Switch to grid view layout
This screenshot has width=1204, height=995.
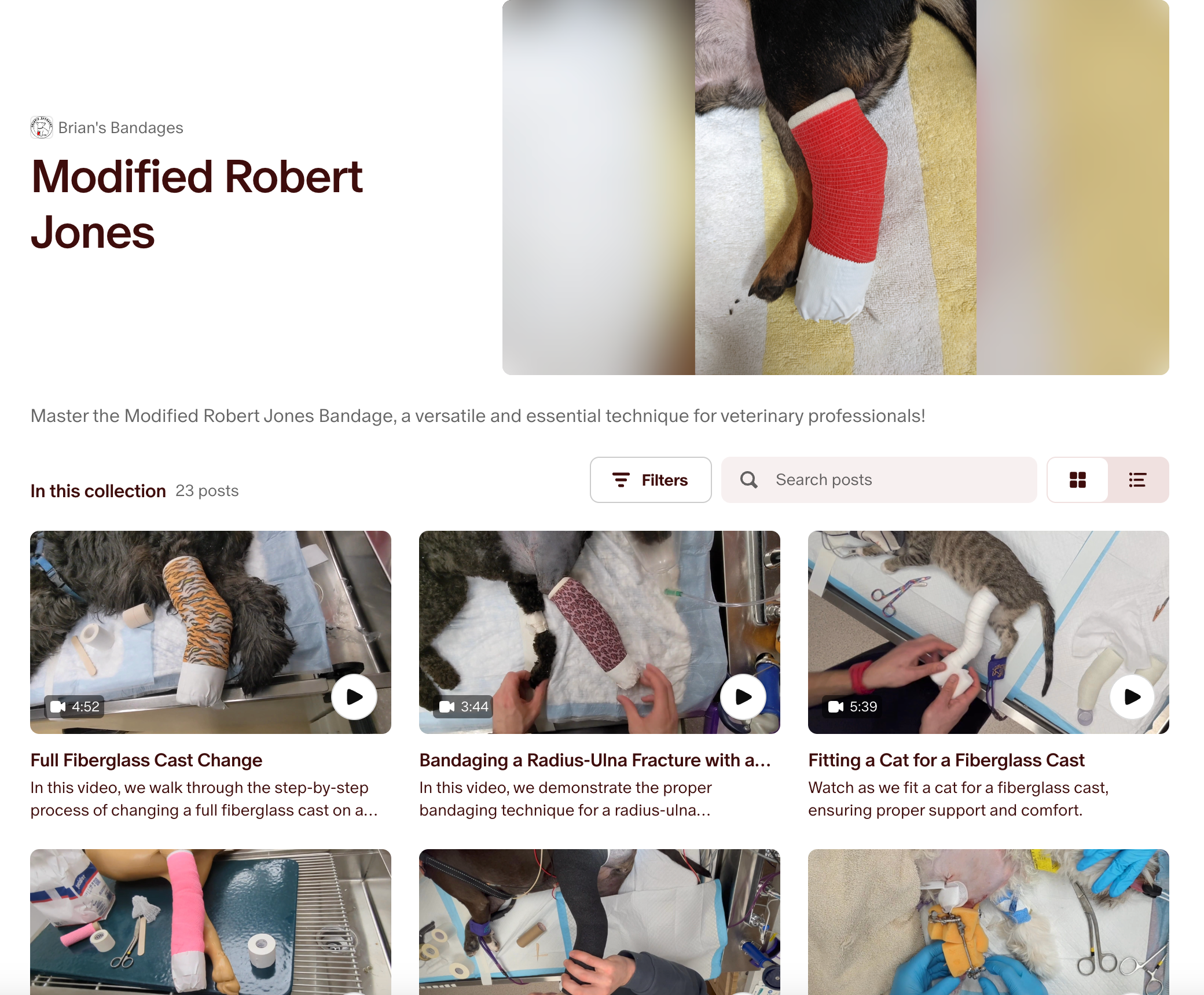click(x=1077, y=480)
